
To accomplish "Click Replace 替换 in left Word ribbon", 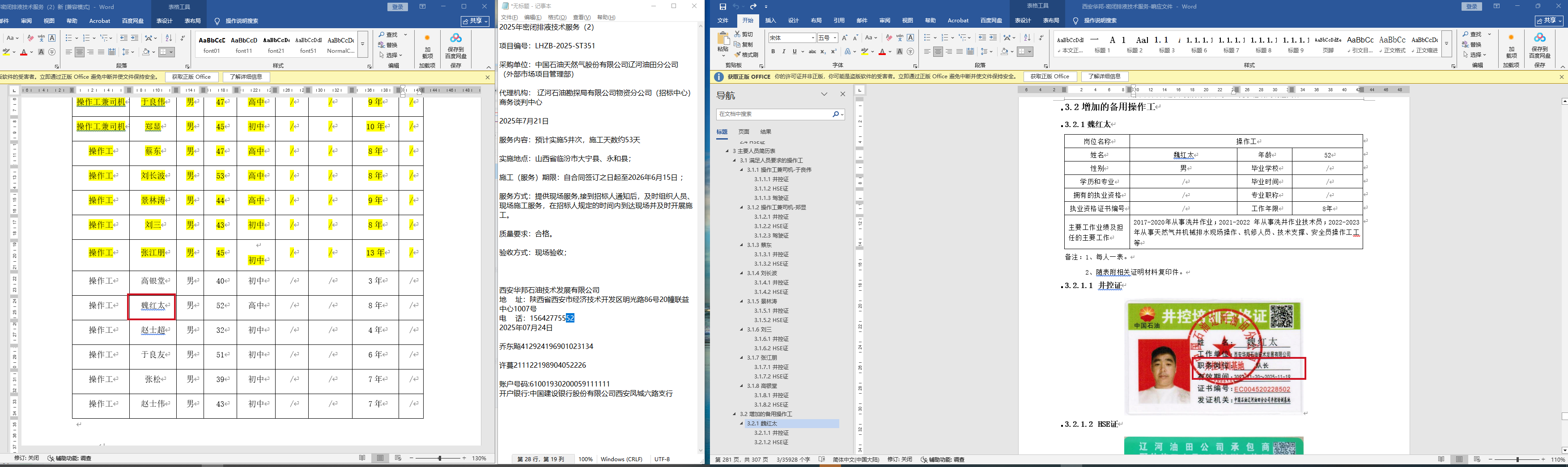I will point(388,44).
